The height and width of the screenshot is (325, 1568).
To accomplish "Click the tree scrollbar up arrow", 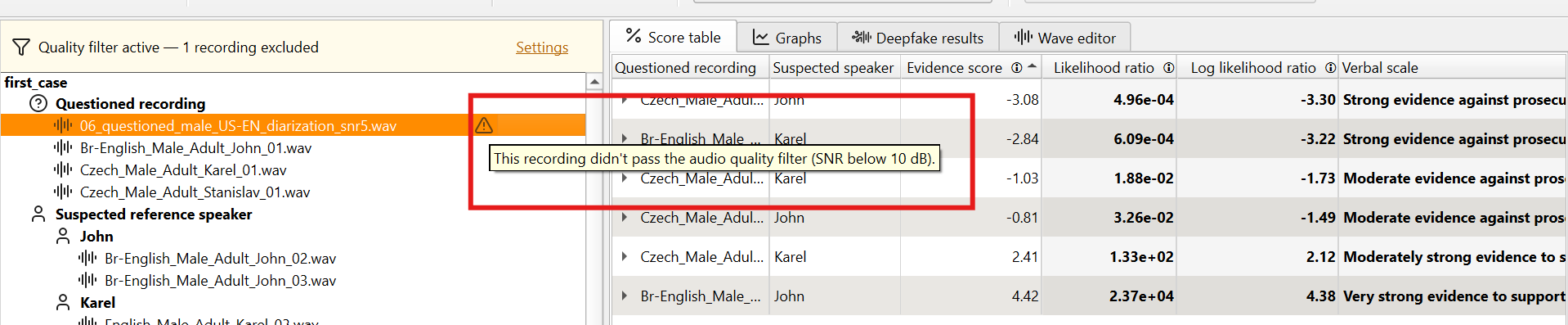I will tap(594, 82).
